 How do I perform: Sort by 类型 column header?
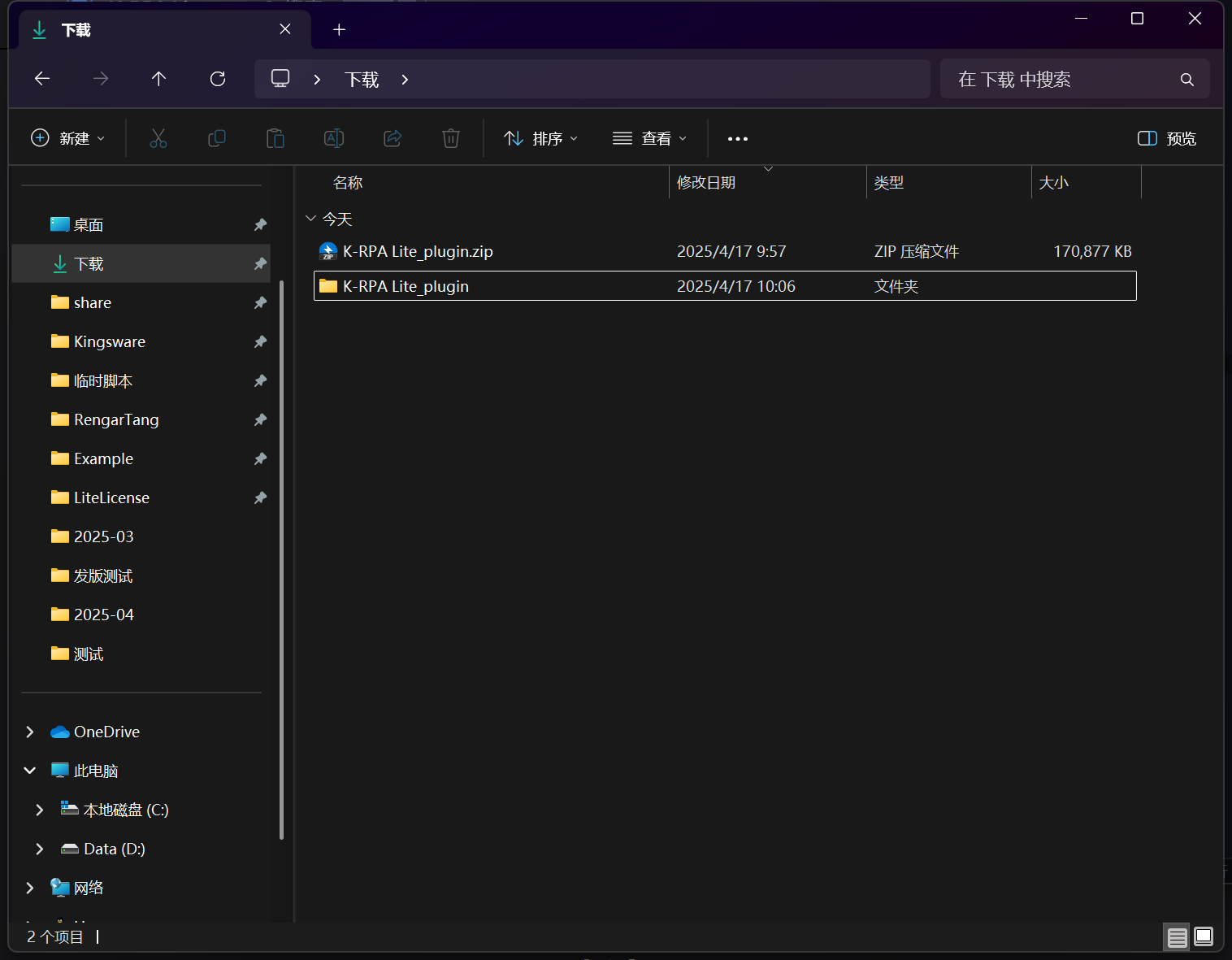949,183
